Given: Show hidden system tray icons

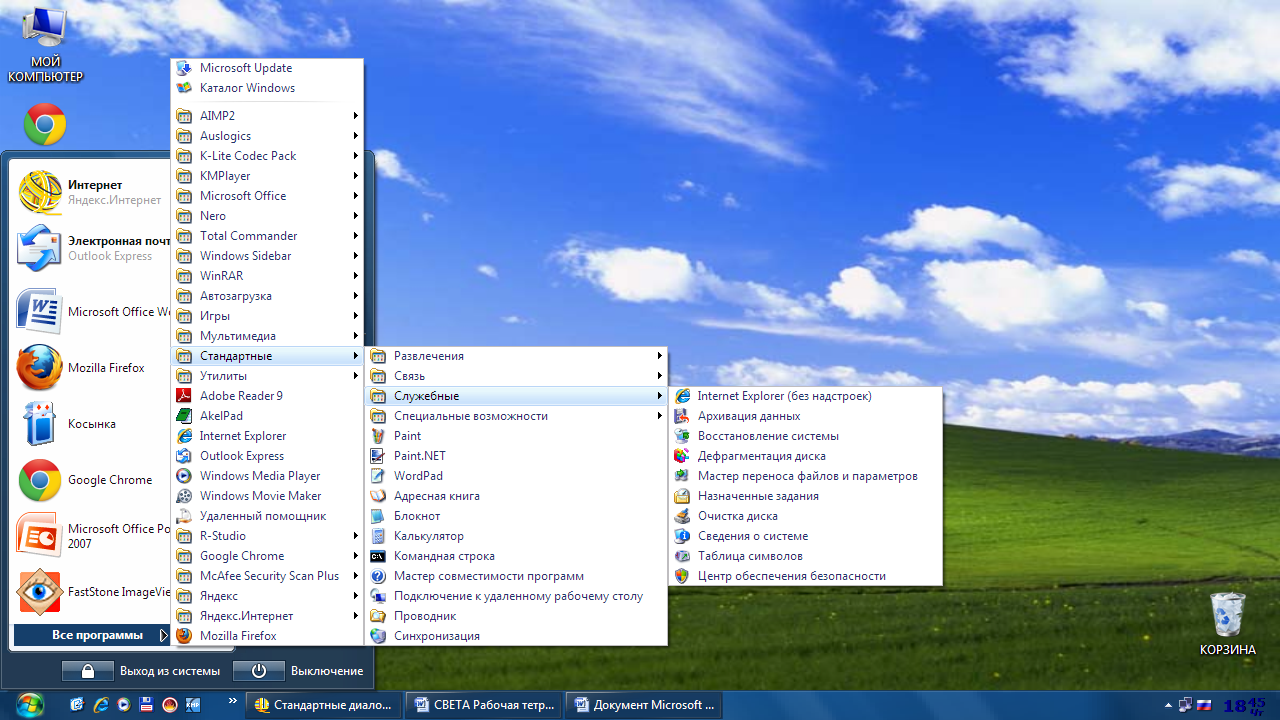Looking at the screenshot, I should [1168, 705].
